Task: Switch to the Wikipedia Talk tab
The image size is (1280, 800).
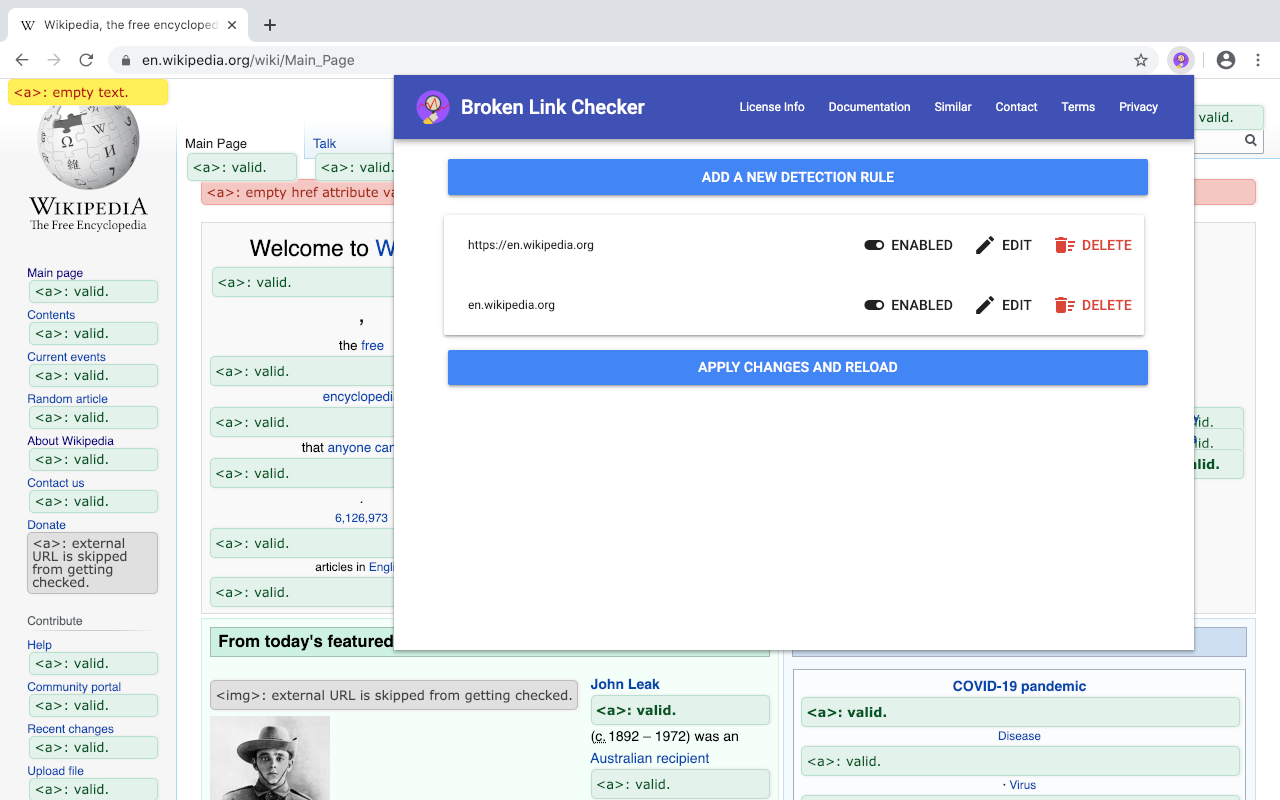Action: 324,143
